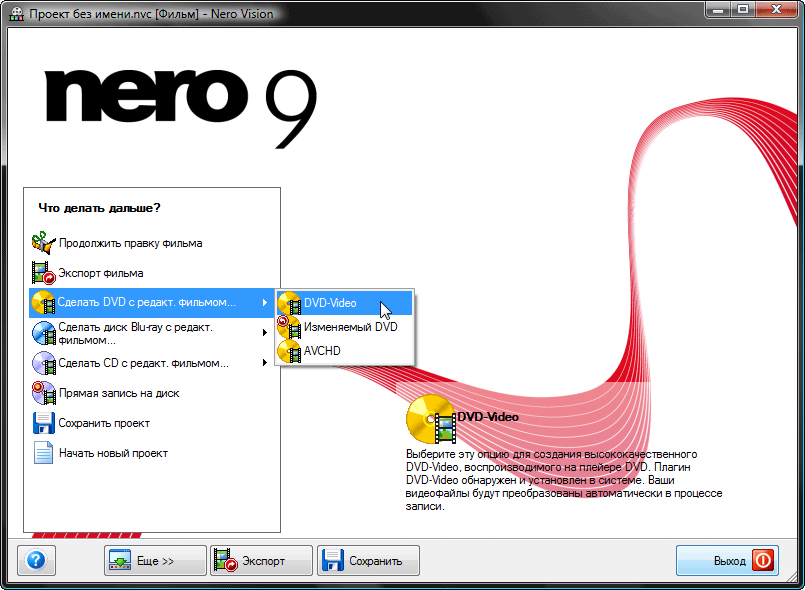This screenshot has width=805, height=590.
Task: Click the red power icon on Выход button
Action: click(x=763, y=560)
